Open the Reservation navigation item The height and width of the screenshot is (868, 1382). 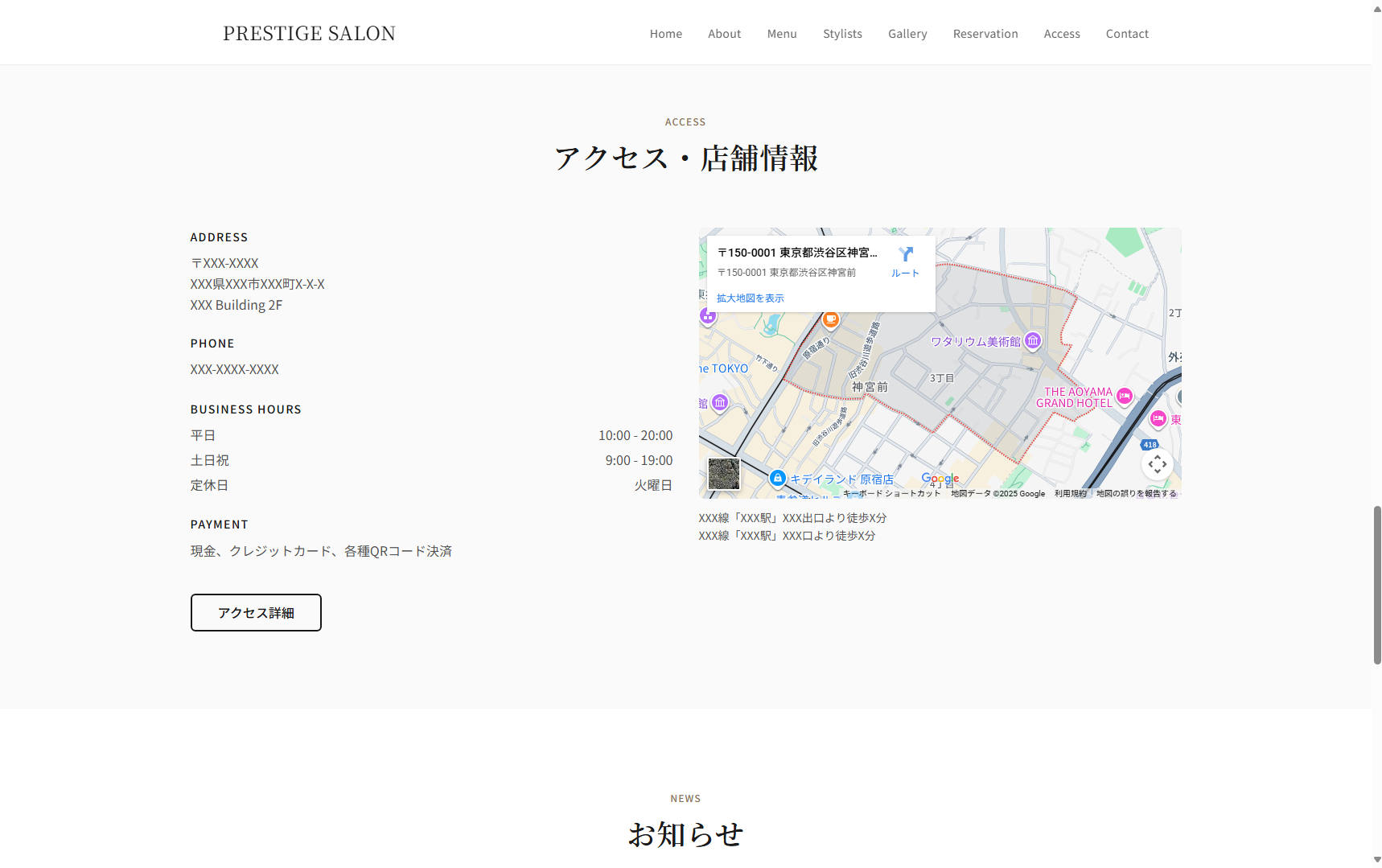coord(985,33)
